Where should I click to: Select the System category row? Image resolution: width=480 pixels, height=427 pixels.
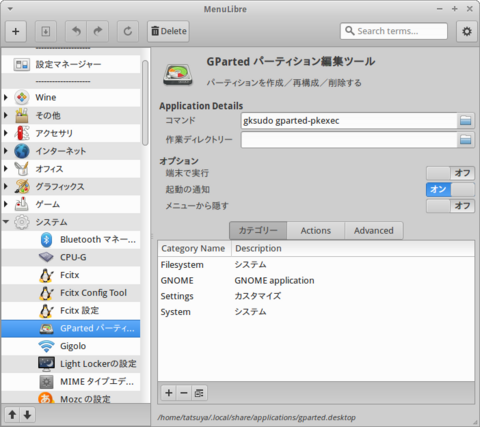tap(316, 312)
